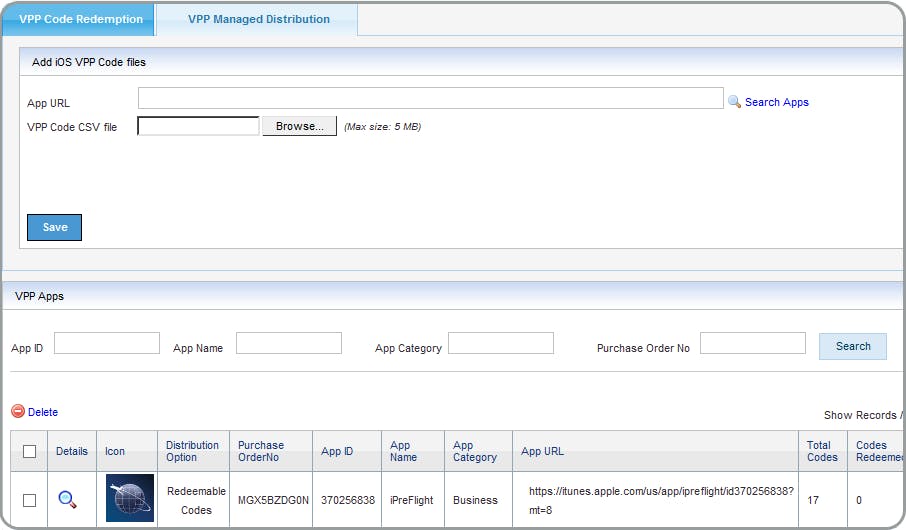Select the App Name filter field
This screenshot has width=906, height=530.
(289, 343)
